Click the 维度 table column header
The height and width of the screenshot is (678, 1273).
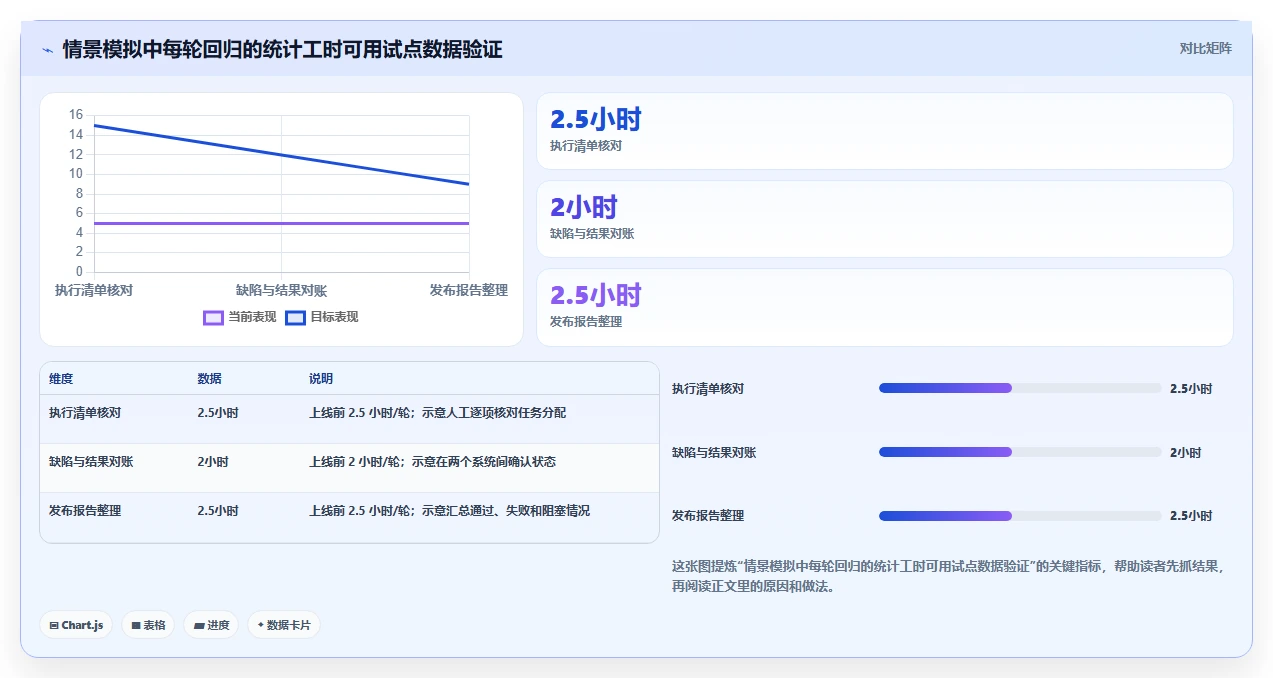click(61, 379)
